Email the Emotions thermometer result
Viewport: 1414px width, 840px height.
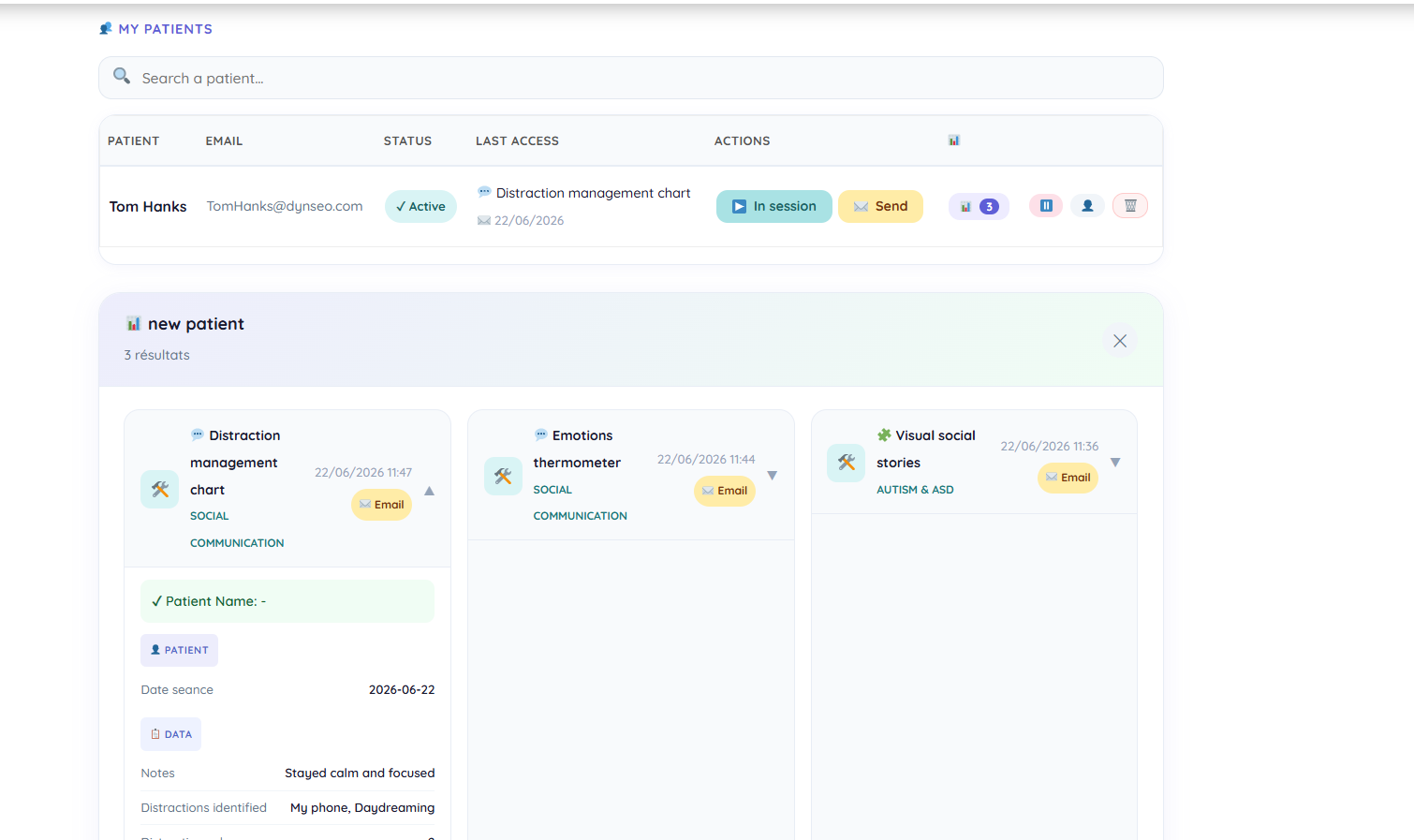725,491
